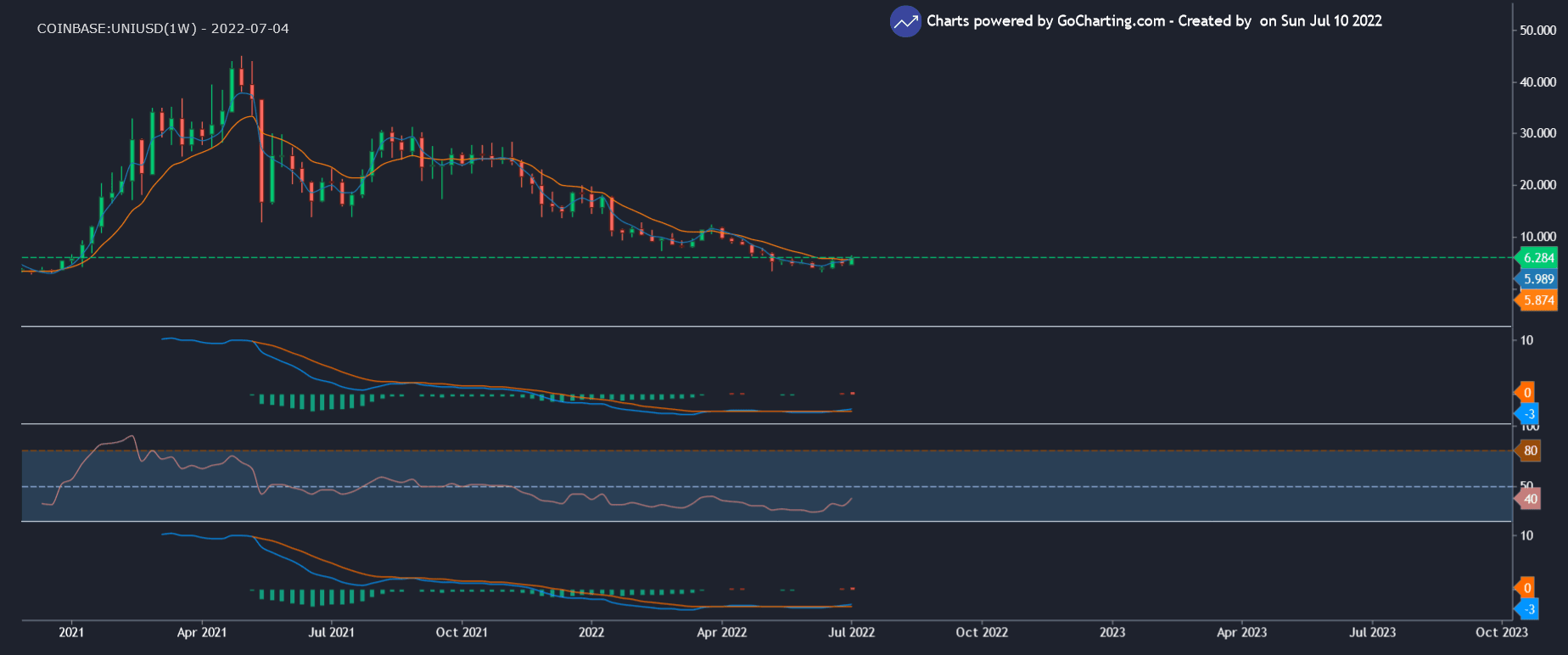Click the Apr 2021 time axis label

tap(202, 632)
